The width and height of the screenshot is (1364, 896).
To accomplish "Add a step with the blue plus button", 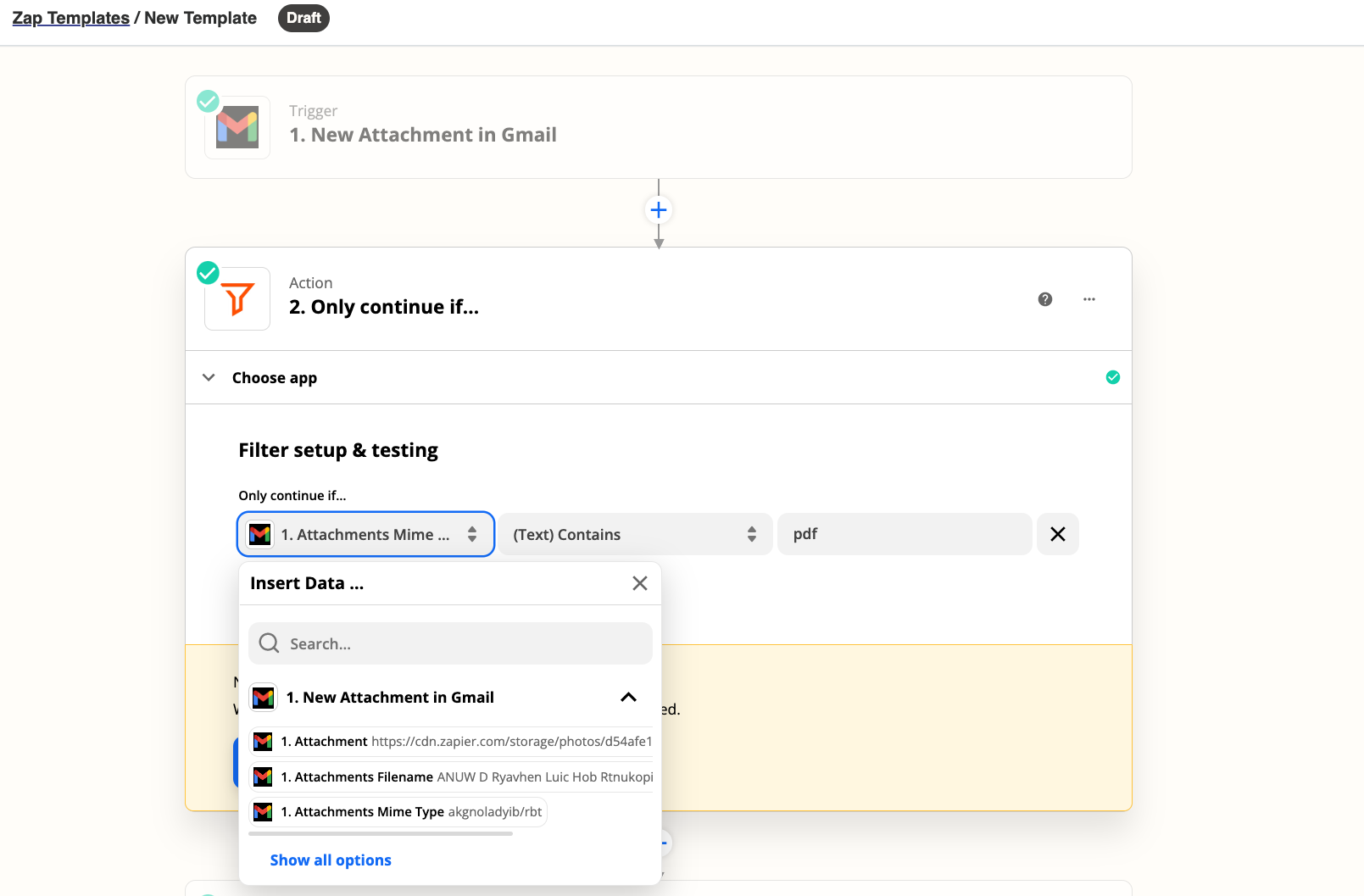I will 659,209.
